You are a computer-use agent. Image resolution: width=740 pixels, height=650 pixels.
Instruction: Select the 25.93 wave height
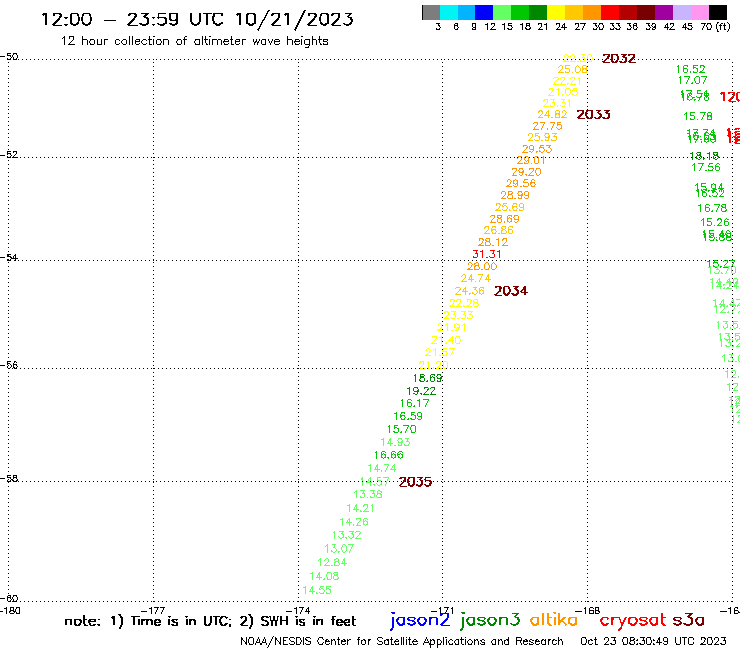click(542, 137)
